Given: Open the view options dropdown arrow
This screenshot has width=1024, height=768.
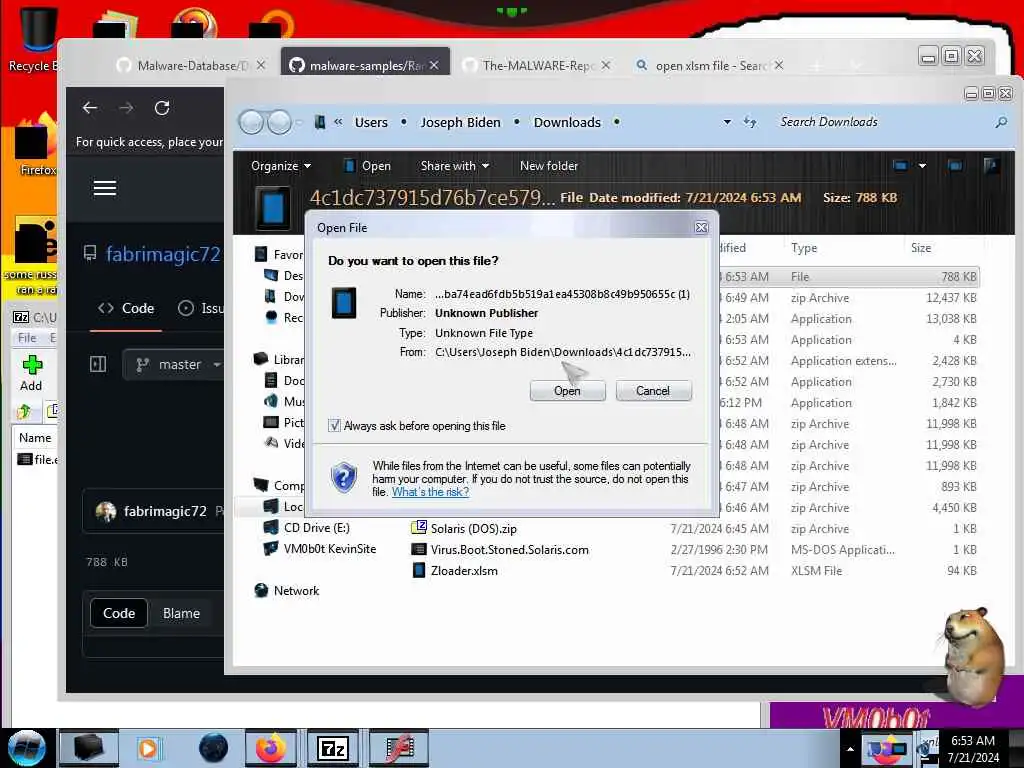Looking at the screenshot, I should pos(922,166).
